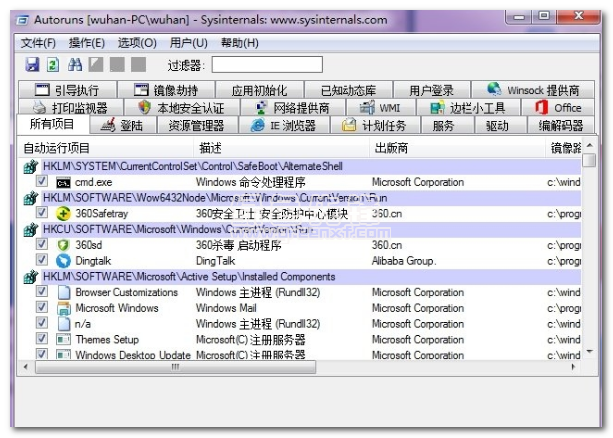This screenshot has height=438, width=613.
Task: Click the vertical scrollbar down arrow
Action: [590, 351]
